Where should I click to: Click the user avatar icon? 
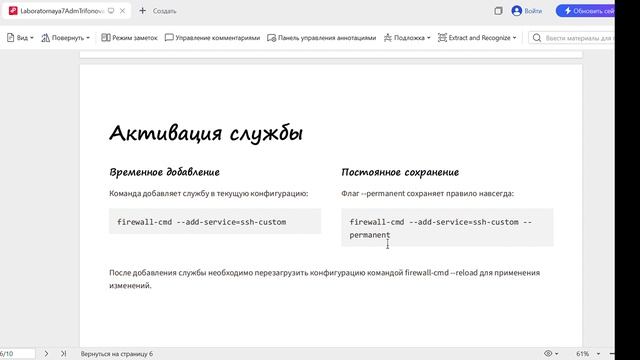coord(517,11)
